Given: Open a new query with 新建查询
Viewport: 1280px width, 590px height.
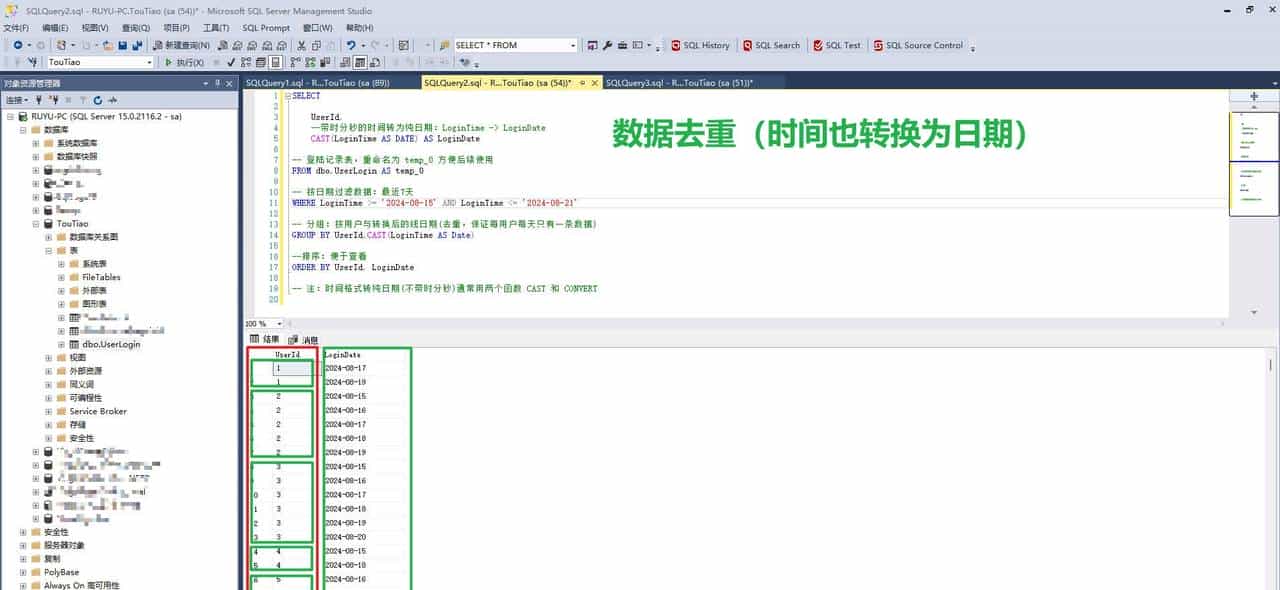Looking at the screenshot, I should [183, 45].
